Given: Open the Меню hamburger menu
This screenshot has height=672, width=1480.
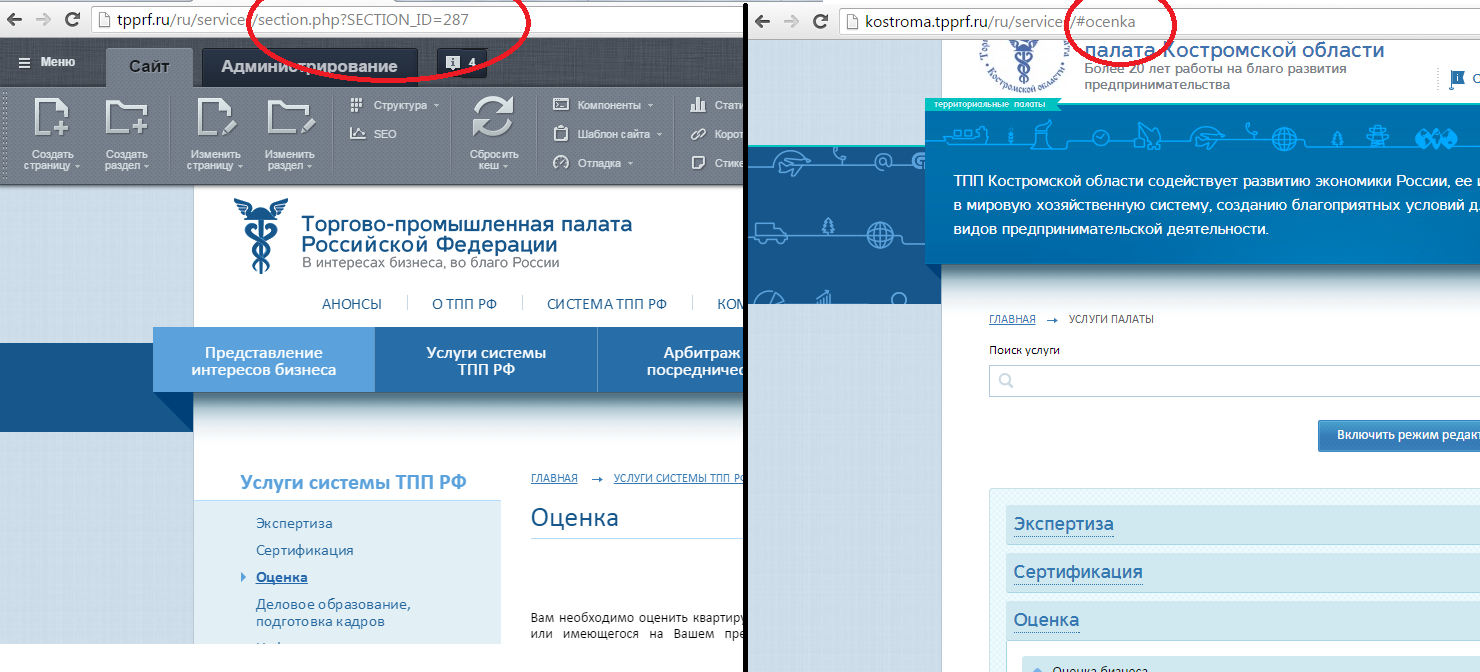Looking at the screenshot, I should point(47,62).
